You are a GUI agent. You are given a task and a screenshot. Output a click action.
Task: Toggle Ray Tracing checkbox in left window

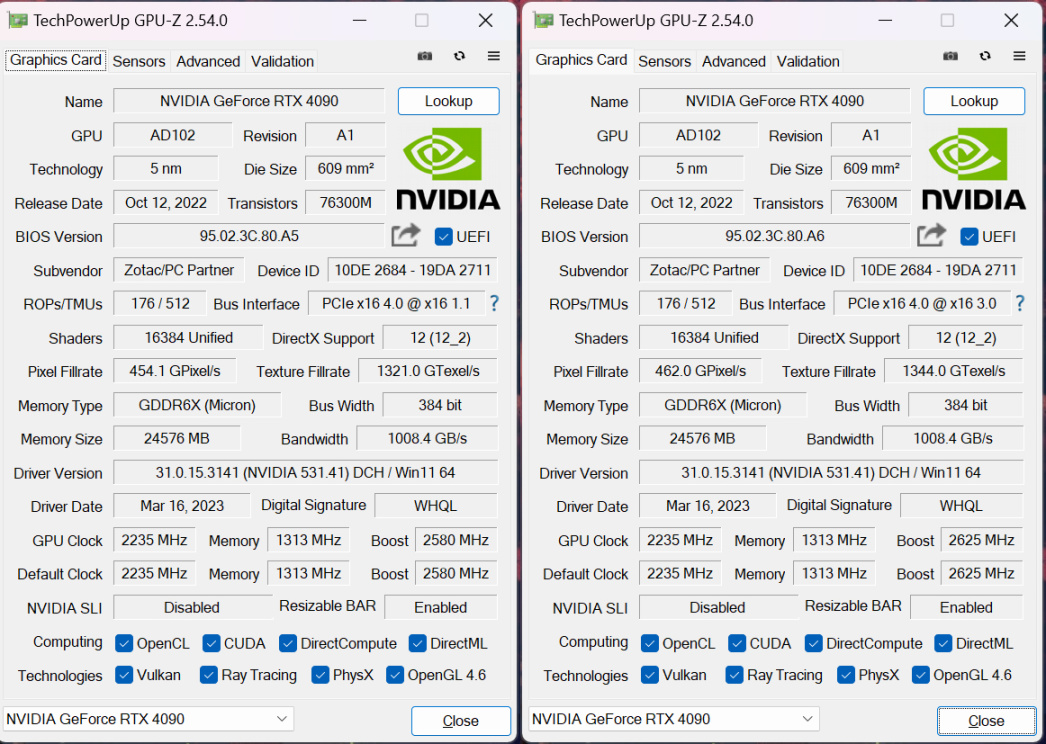coord(208,675)
